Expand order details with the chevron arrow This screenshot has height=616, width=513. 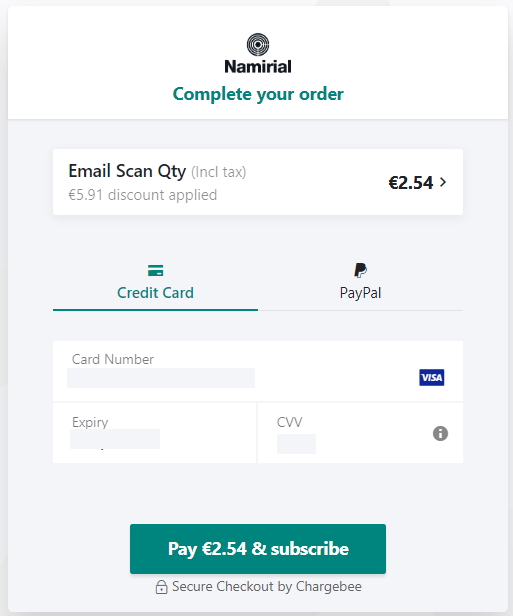coord(443,182)
